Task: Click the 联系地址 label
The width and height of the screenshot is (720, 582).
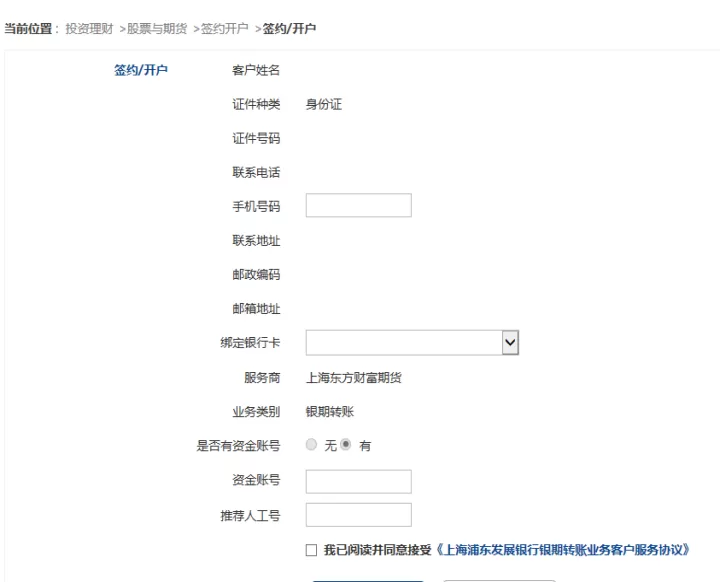Action: click(x=256, y=241)
